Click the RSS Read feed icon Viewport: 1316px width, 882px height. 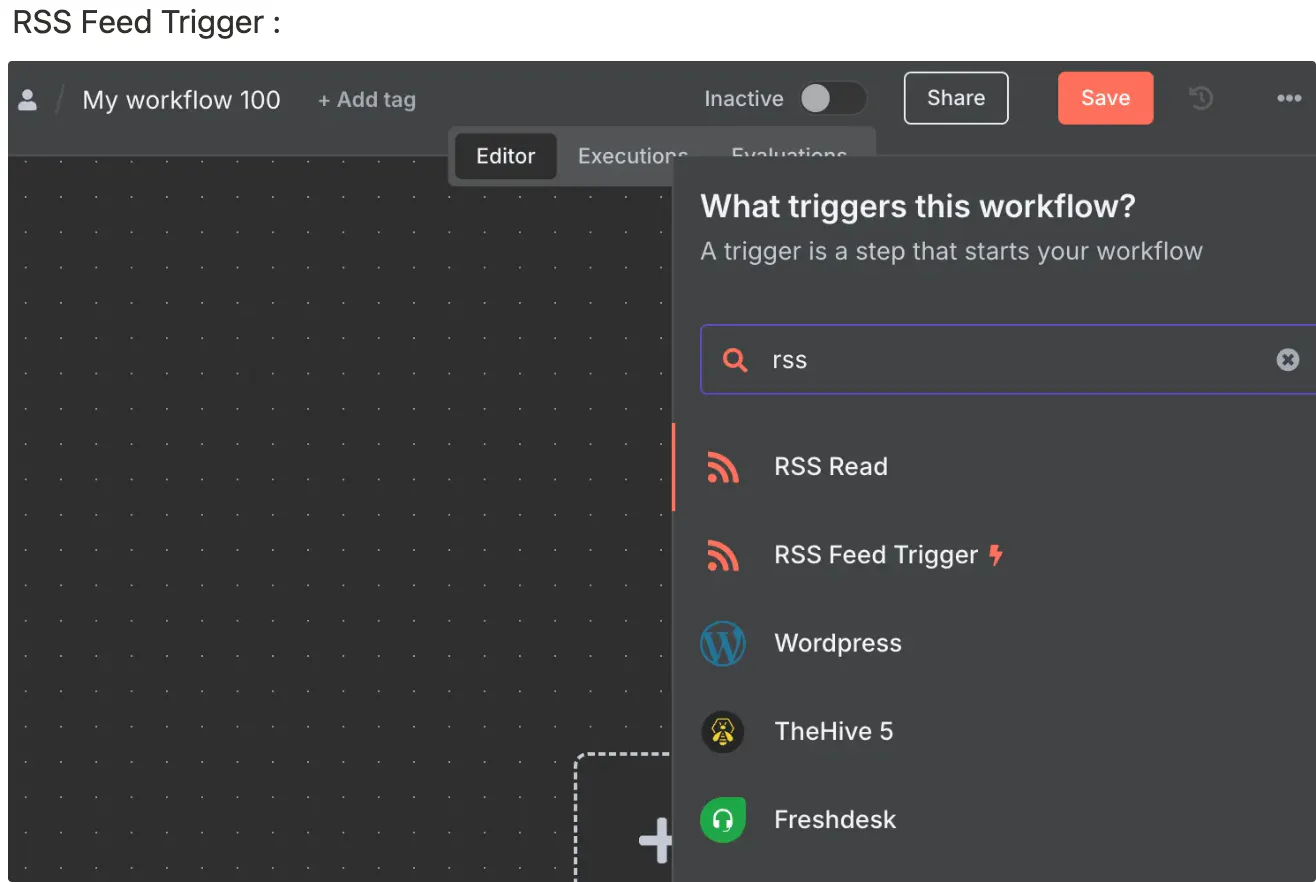[723, 467]
